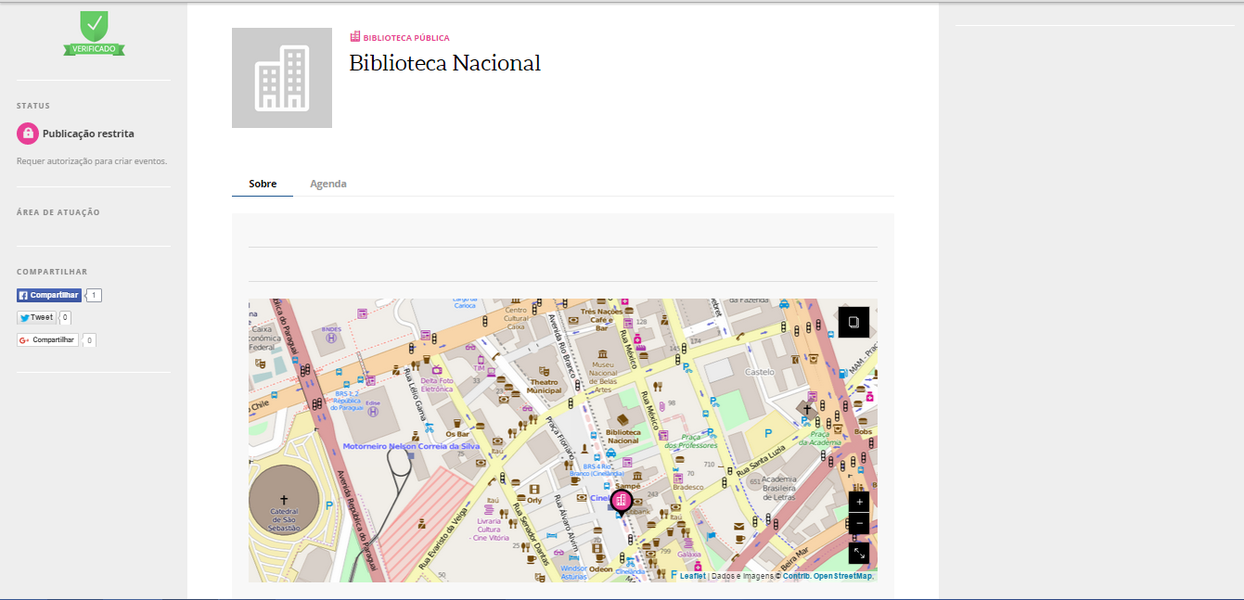This screenshot has height=600, width=1244.
Task: Click the Praça dos Professores label
Action: [692, 441]
